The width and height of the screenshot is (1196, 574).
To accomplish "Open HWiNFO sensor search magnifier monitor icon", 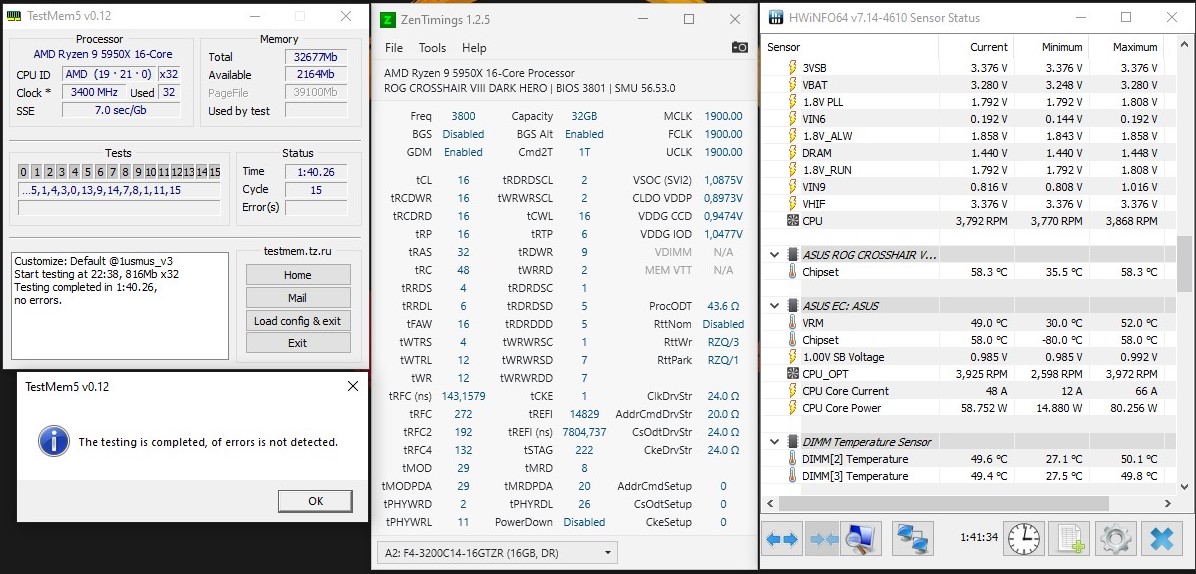I will tap(861, 540).
